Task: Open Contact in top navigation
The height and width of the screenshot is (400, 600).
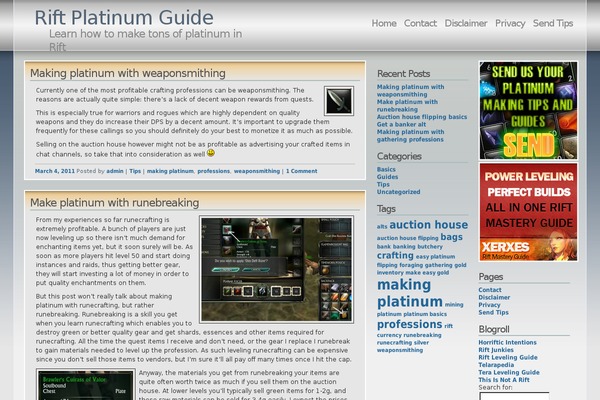Action: coord(420,23)
